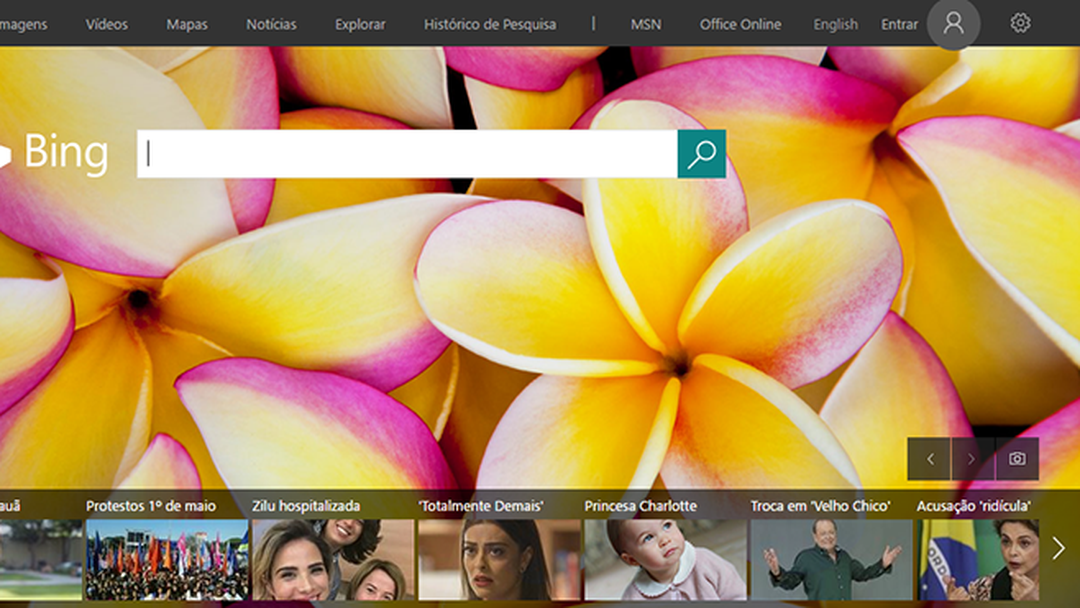Click inside the search input field
Viewport: 1080px width, 608px height.
[400, 155]
